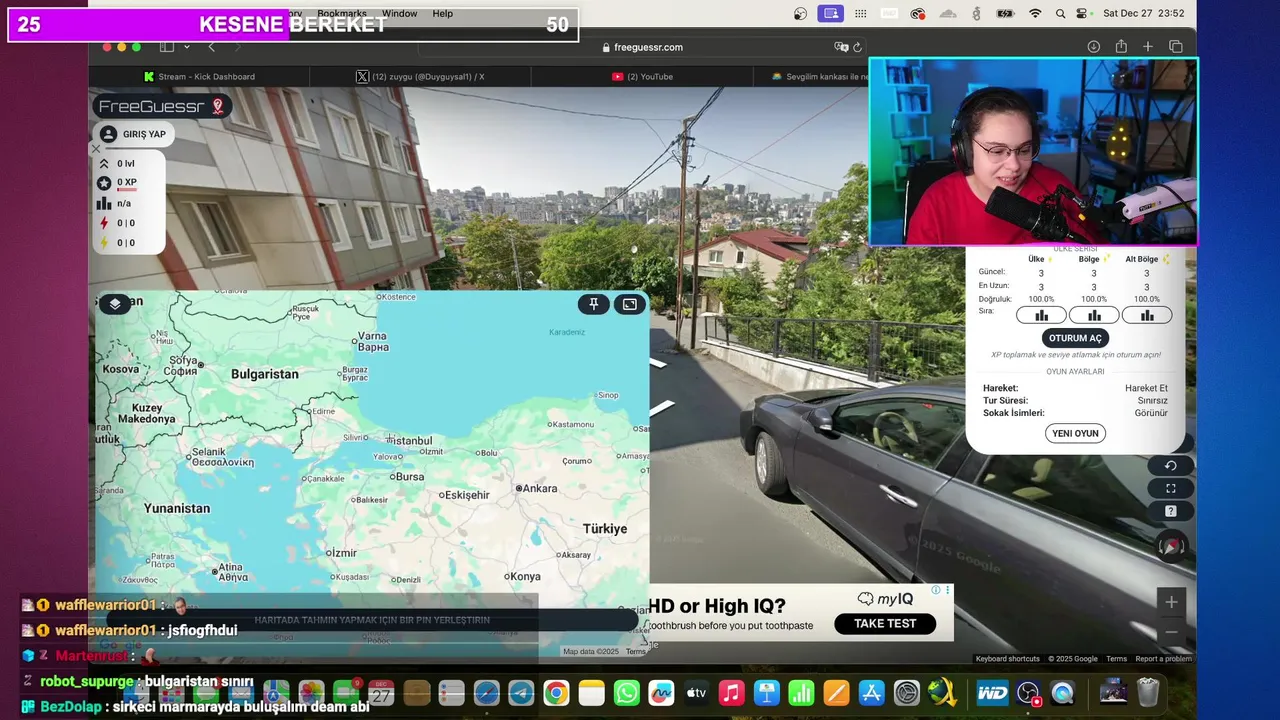This screenshot has width=1280, height=720.
Task: Click the Wi-Fi menu bar icon
Action: pyautogui.click(x=1035, y=13)
